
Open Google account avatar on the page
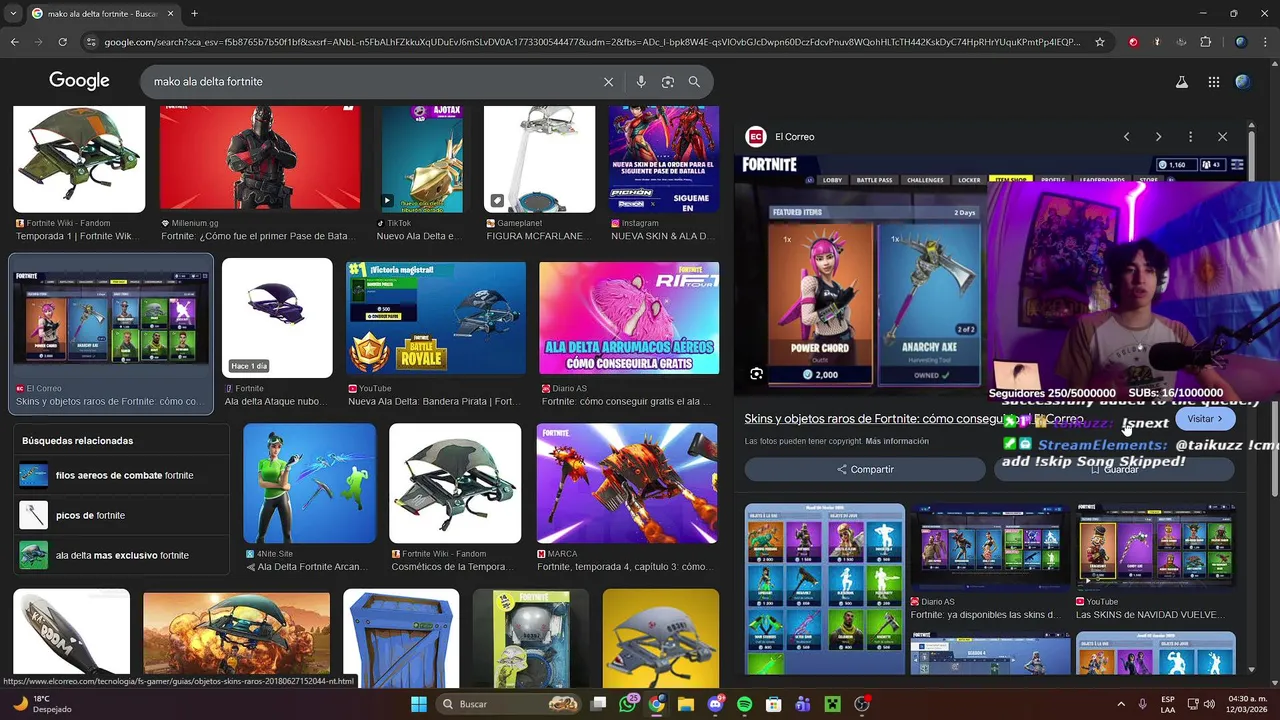pyautogui.click(x=1243, y=82)
